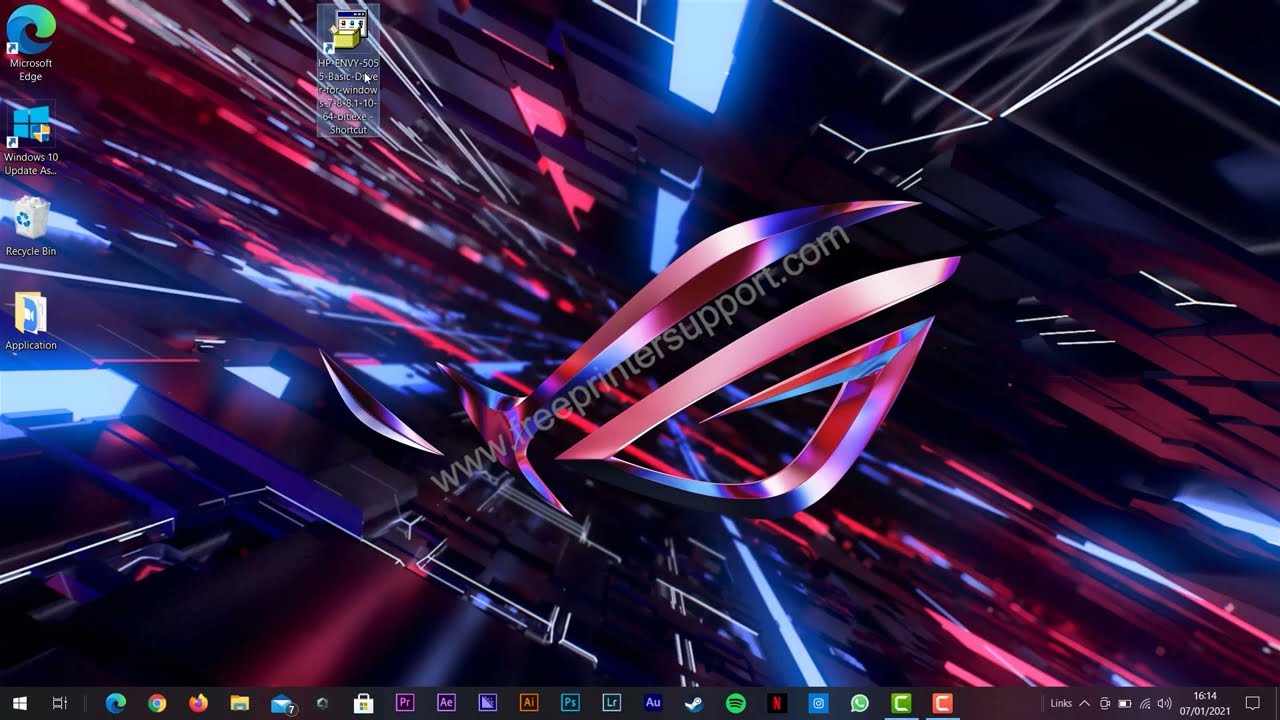1280x720 pixels.
Task: Select the Application folder on desktop
Action: [x=30, y=321]
